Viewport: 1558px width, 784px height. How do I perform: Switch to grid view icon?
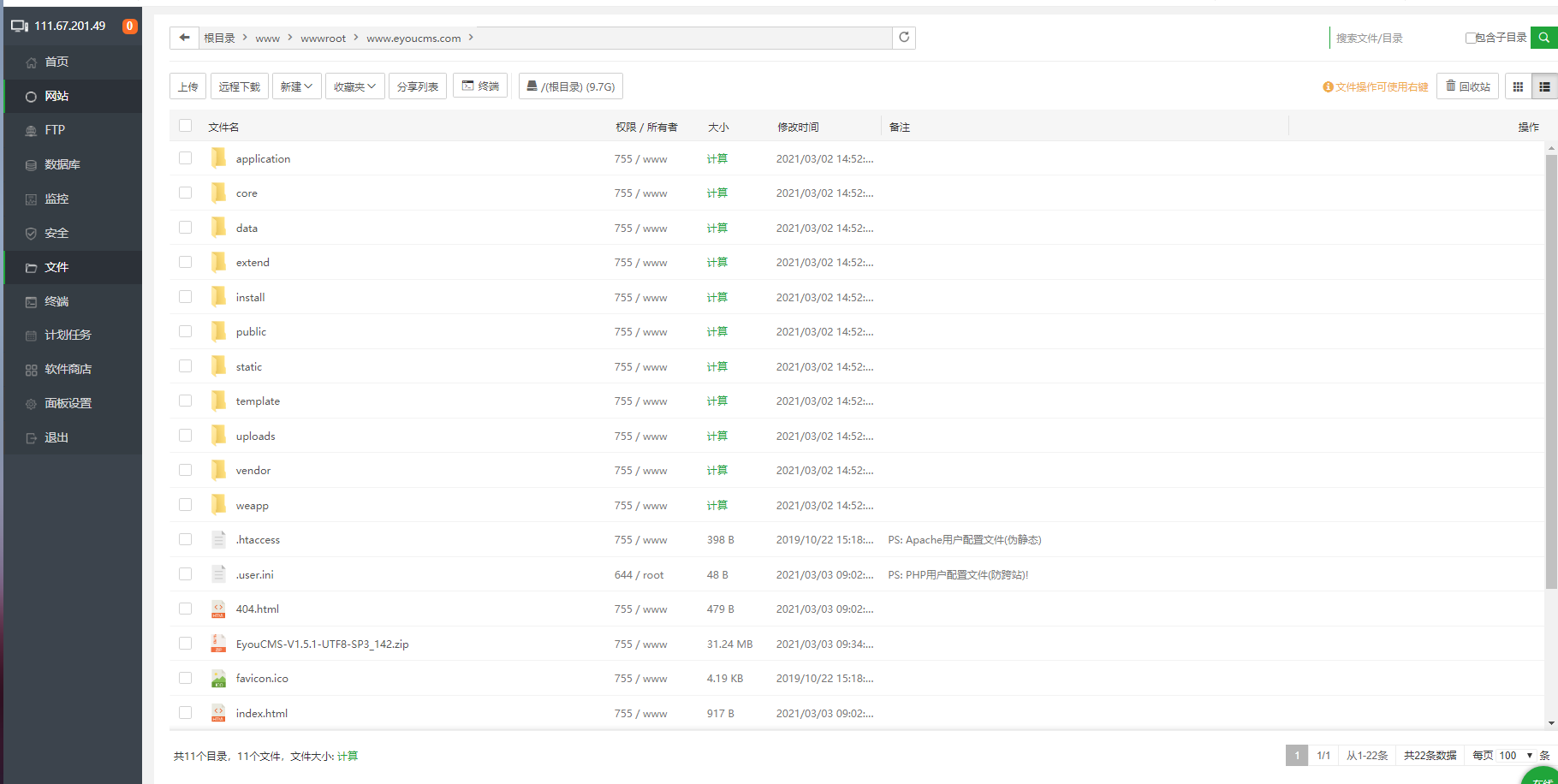pos(1518,86)
